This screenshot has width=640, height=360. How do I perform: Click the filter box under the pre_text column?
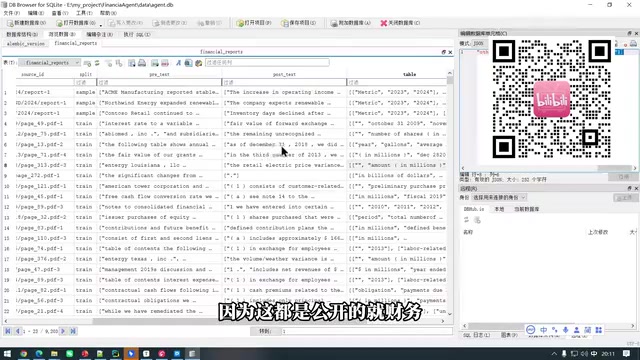[159, 82]
